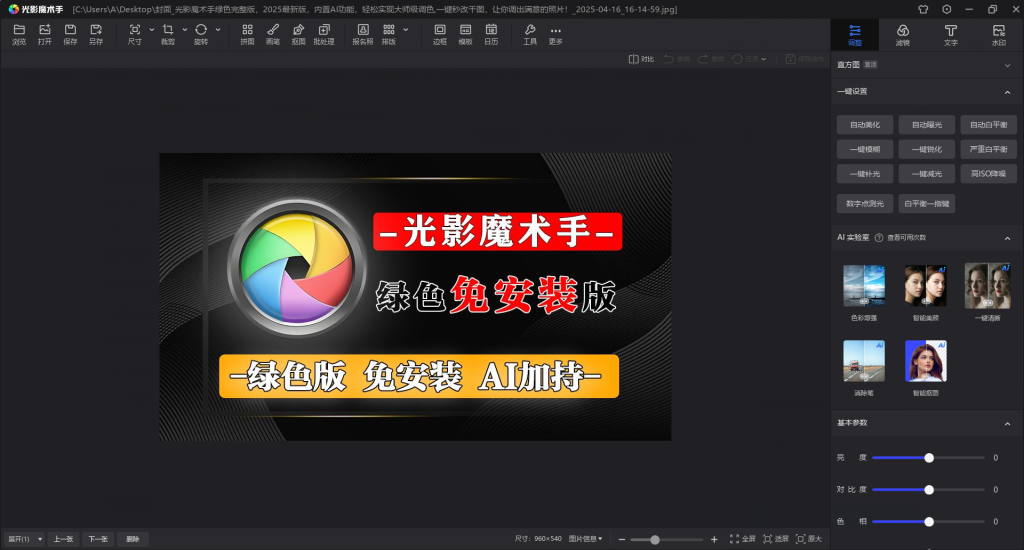Click 保存动作 save action icon
Viewport: 1024px width, 550px height.
click(805, 59)
